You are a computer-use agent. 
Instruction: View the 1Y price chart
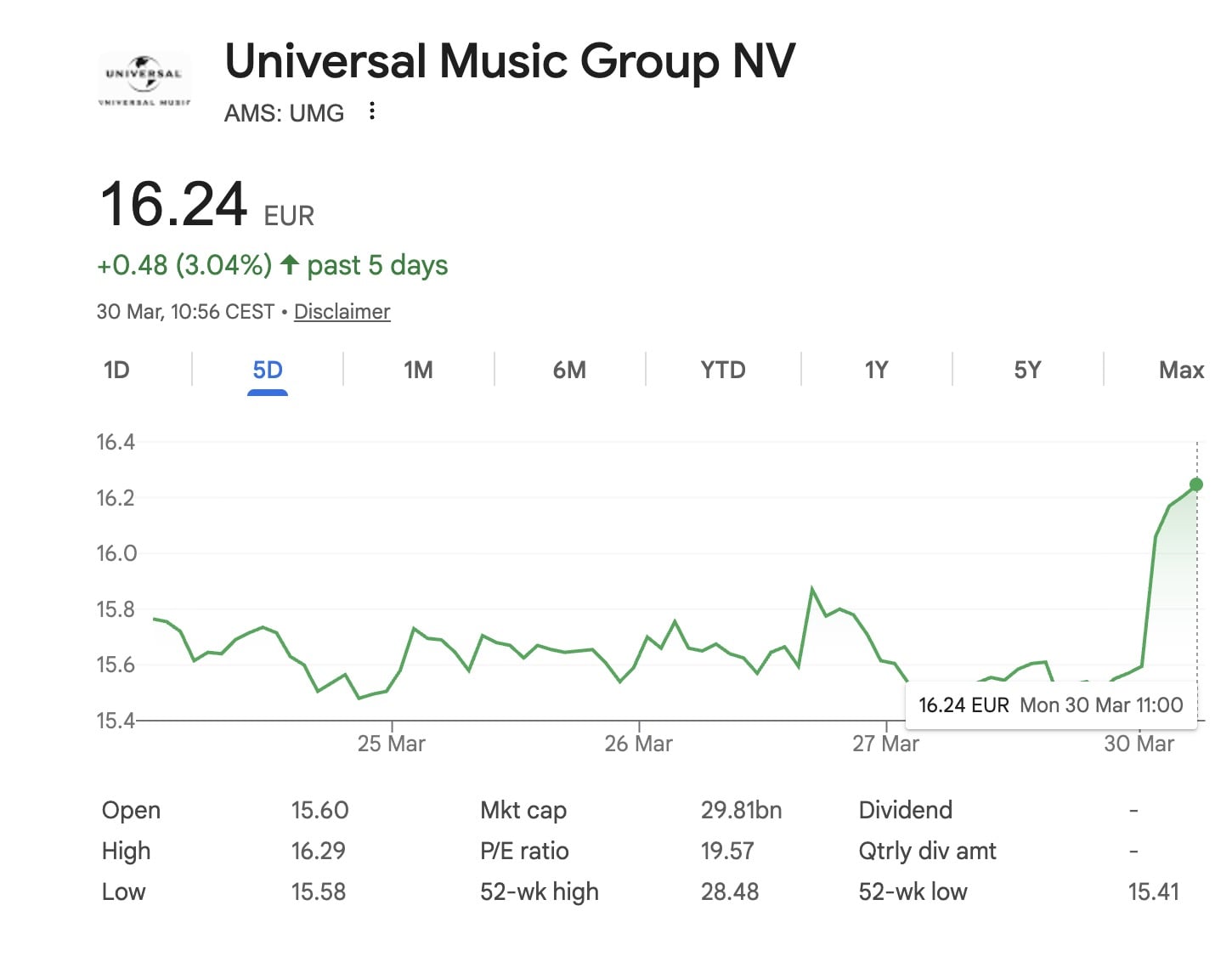[x=876, y=371]
